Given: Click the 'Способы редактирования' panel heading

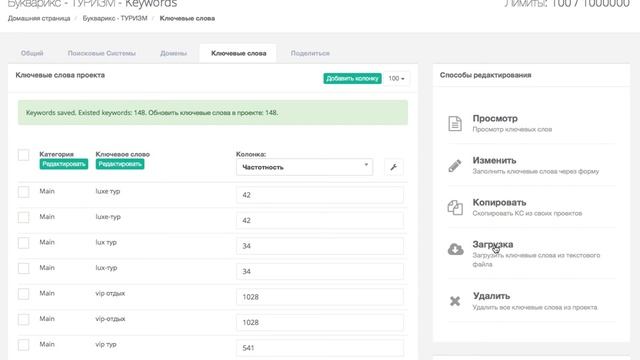Looking at the screenshot, I should click(485, 75).
